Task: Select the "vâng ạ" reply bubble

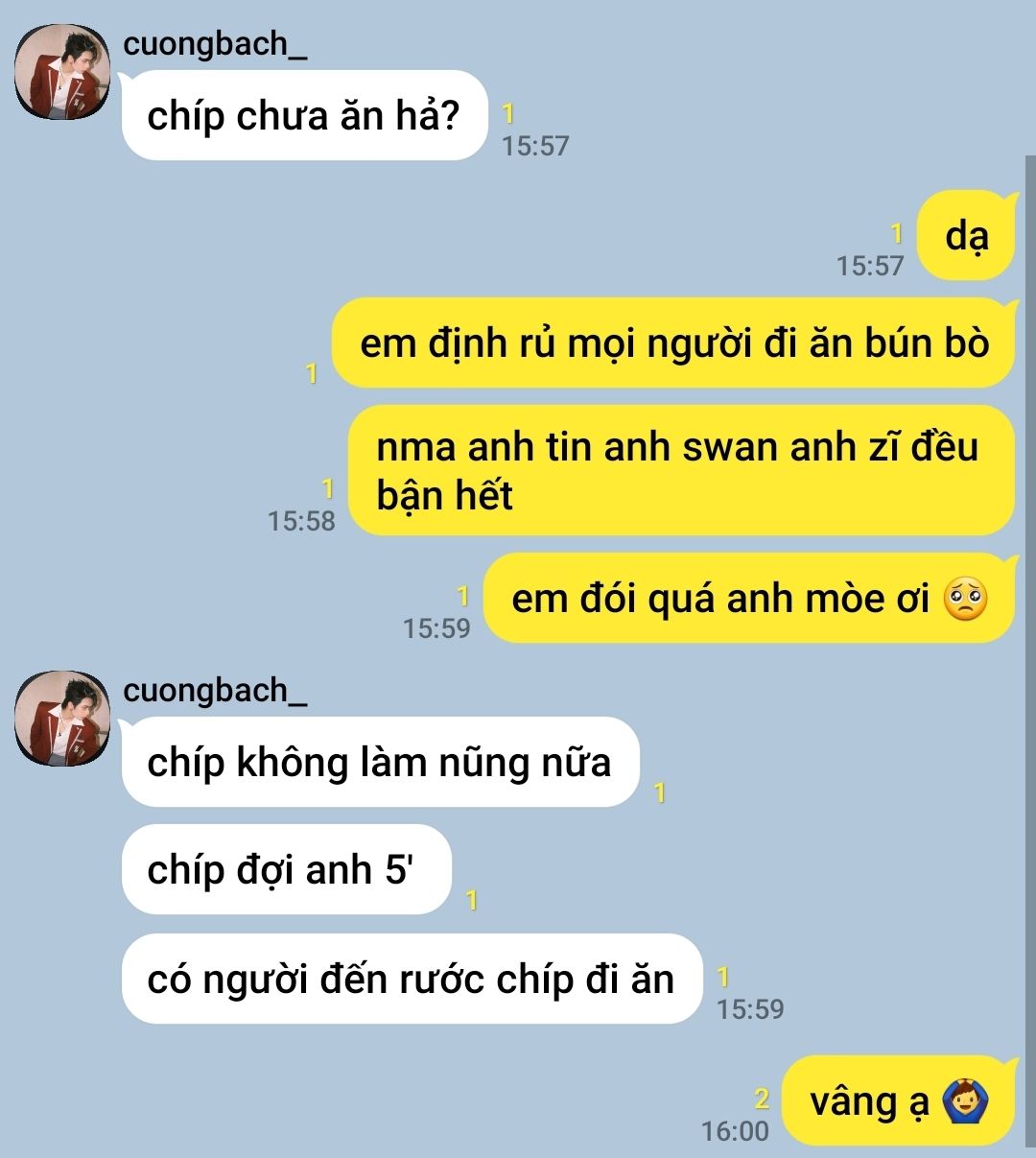Action: coord(899,1100)
